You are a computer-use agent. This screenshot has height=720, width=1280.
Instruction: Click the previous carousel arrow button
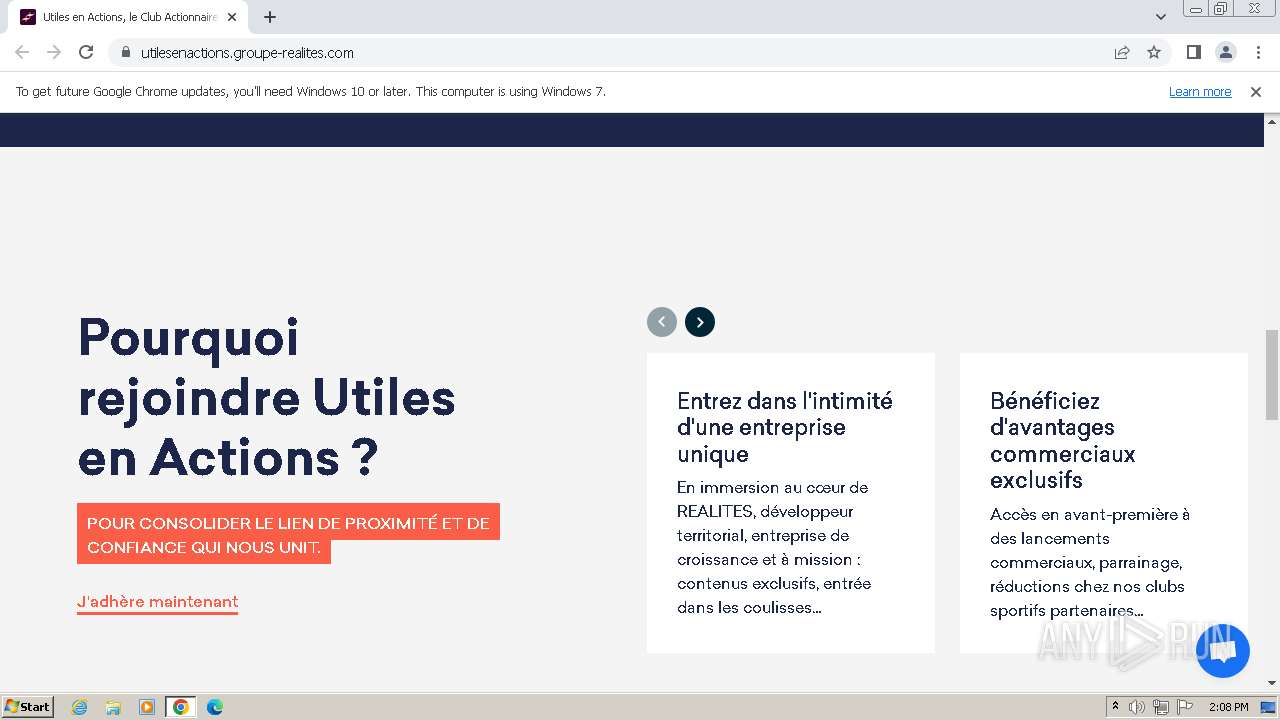[x=662, y=322]
